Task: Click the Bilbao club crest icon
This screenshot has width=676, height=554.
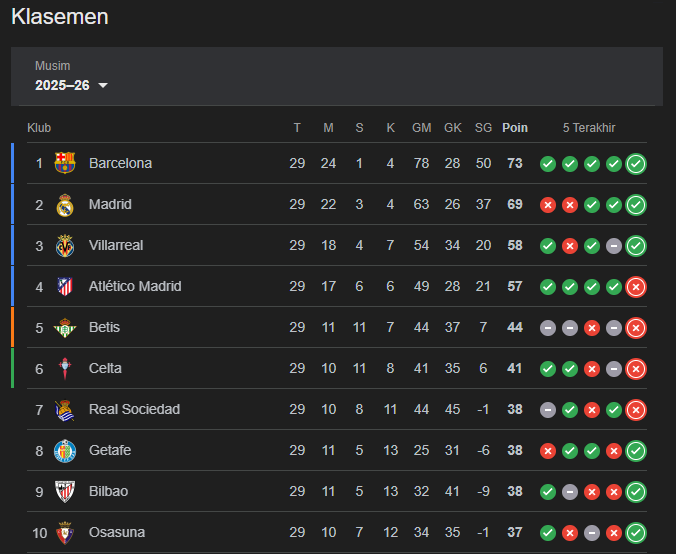Action: coord(65,491)
